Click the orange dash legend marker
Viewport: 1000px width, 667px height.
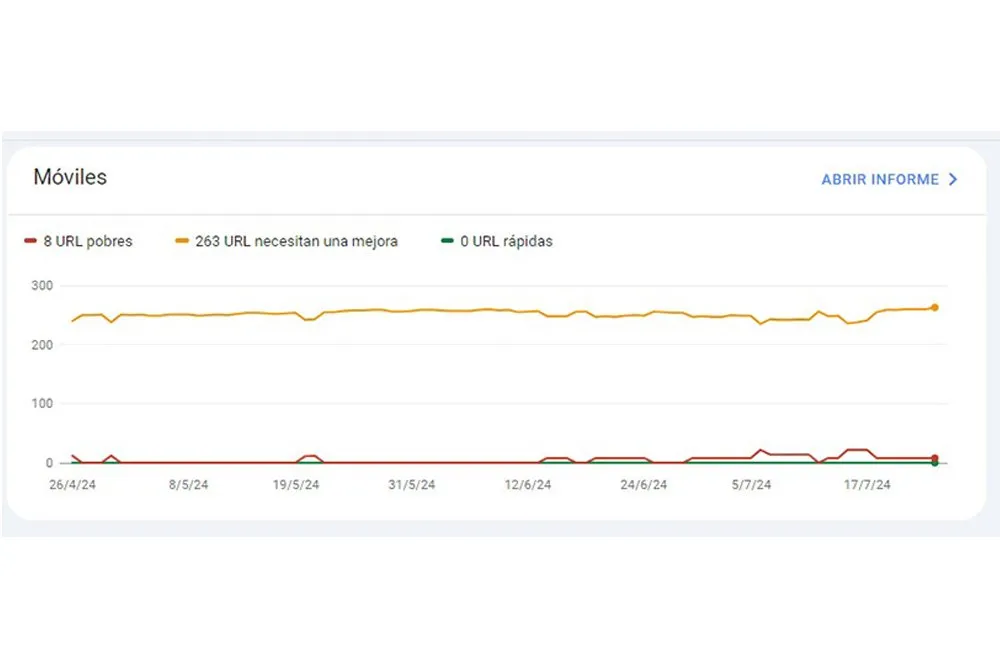(x=182, y=241)
